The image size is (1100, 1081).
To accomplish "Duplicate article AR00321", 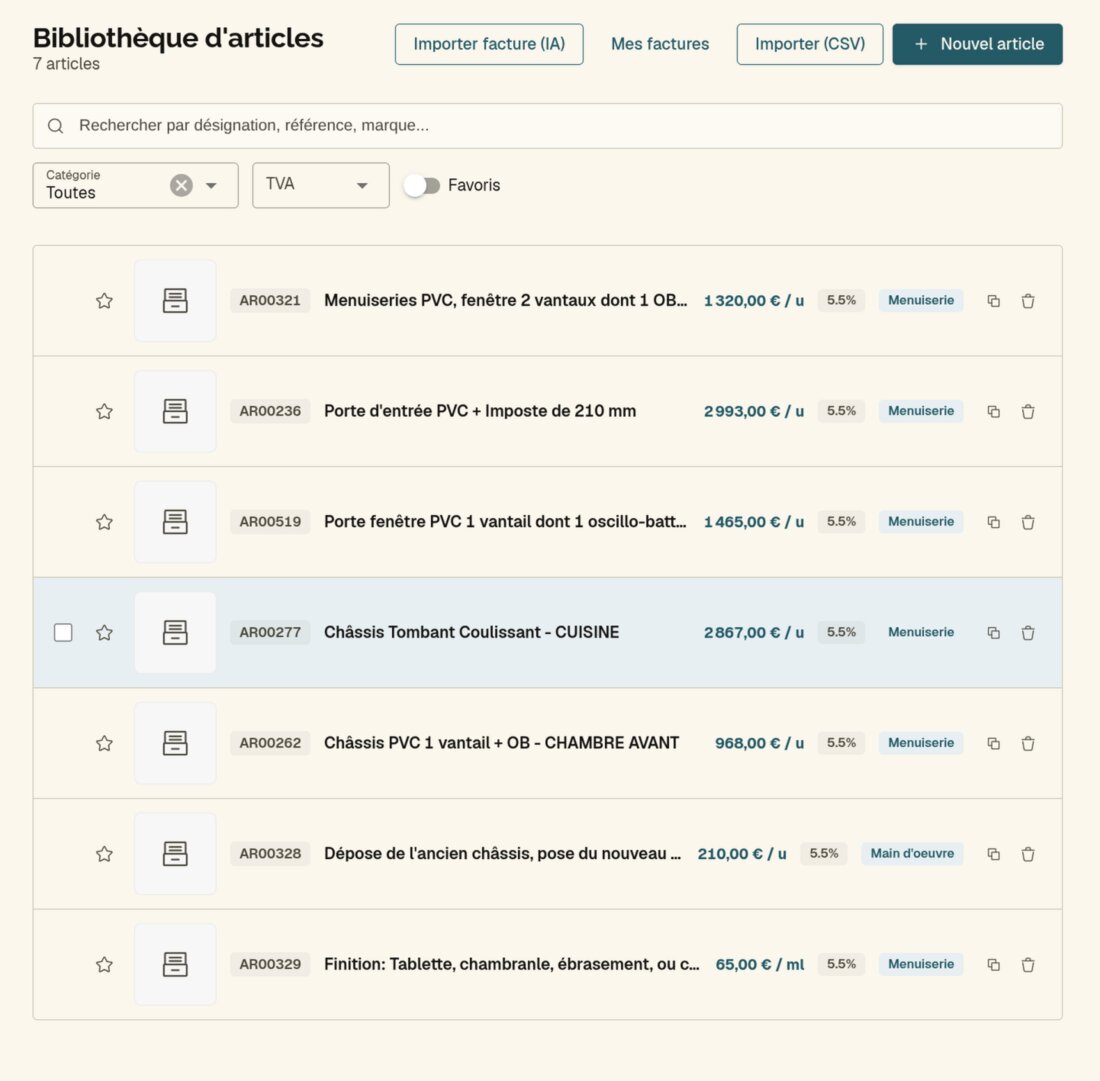I will [x=993, y=301].
